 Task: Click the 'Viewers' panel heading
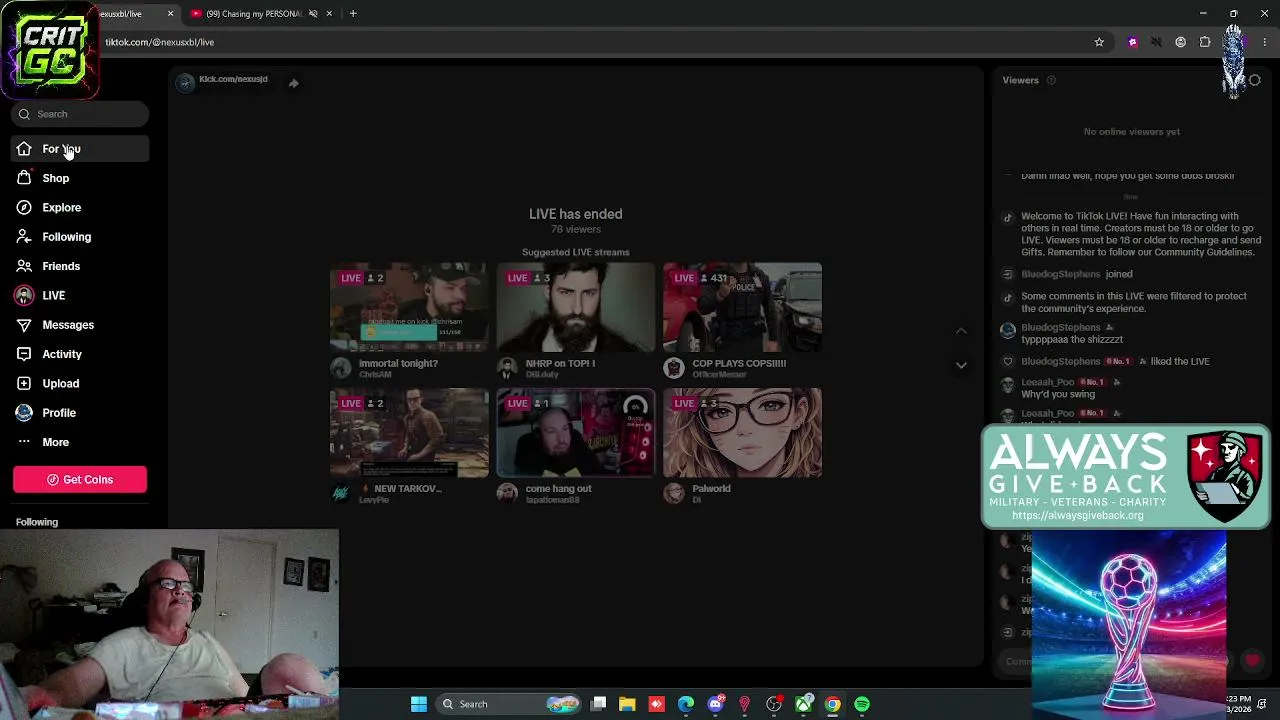click(1021, 80)
